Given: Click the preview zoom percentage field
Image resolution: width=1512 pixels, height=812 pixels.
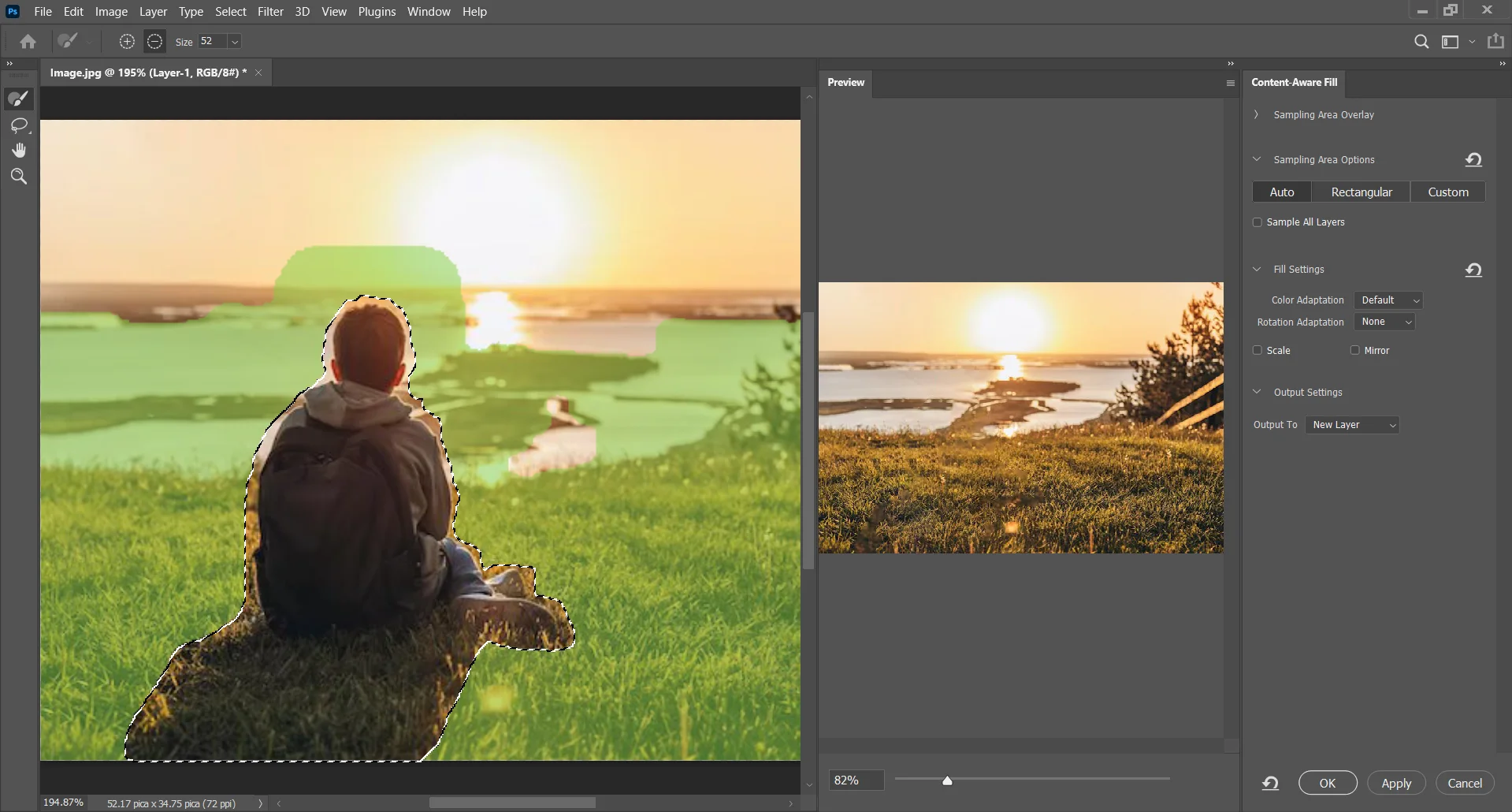Looking at the screenshot, I should pyautogui.click(x=856, y=780).
